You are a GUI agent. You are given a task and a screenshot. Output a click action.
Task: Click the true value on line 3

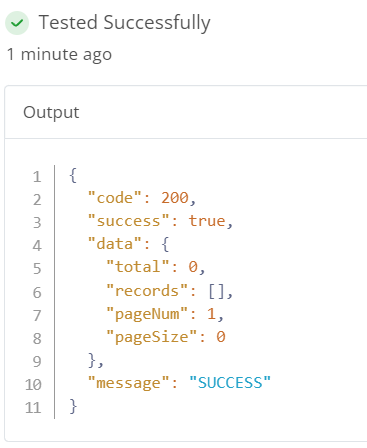207,221
